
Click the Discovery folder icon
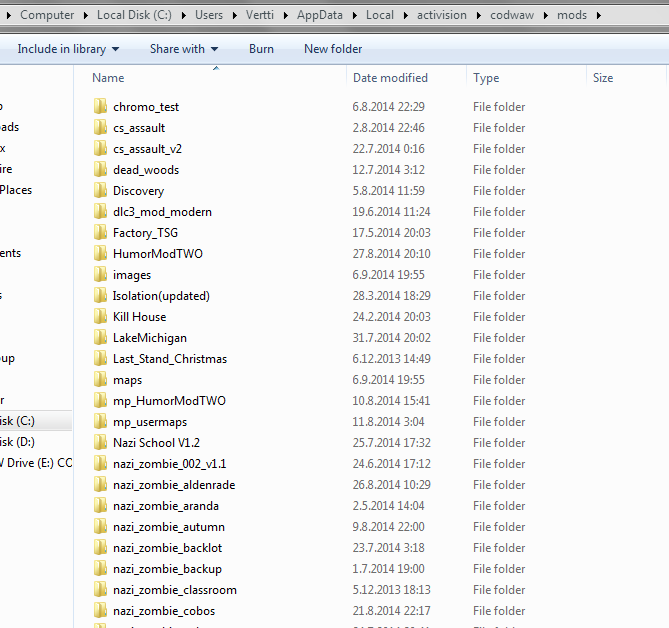pyautogui.click(x=100, y=190)
